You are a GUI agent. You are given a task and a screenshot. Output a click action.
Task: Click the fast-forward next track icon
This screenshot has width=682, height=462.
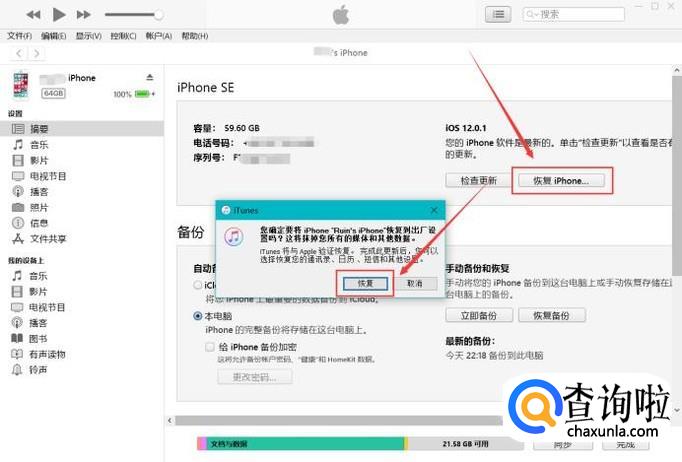[84, 15]
